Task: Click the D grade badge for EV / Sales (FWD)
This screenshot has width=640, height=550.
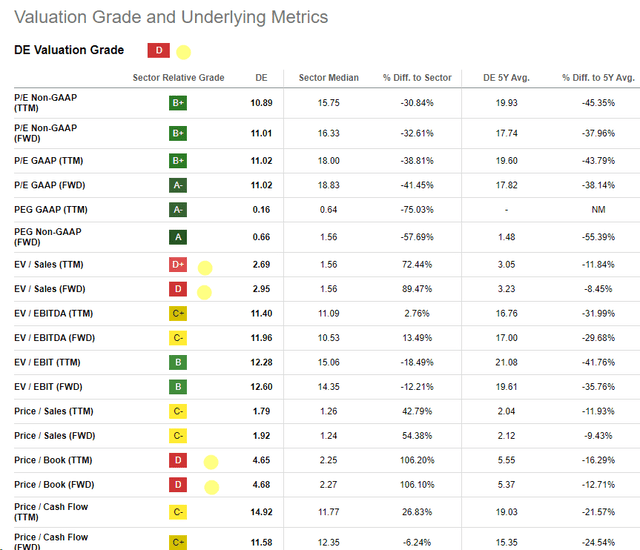Action: [x=178, y=289]
